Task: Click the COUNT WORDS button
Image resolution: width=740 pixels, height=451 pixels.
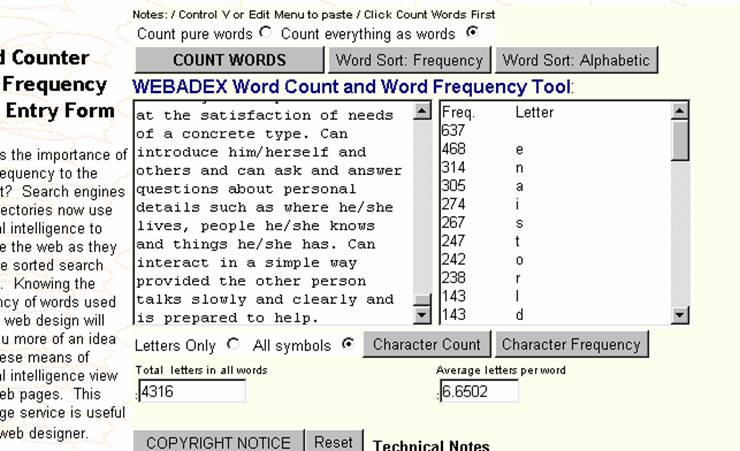Action: (229, 60)
